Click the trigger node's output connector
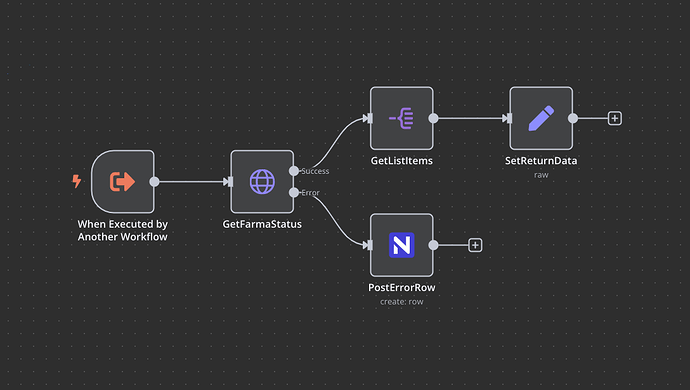 (154, 181)
